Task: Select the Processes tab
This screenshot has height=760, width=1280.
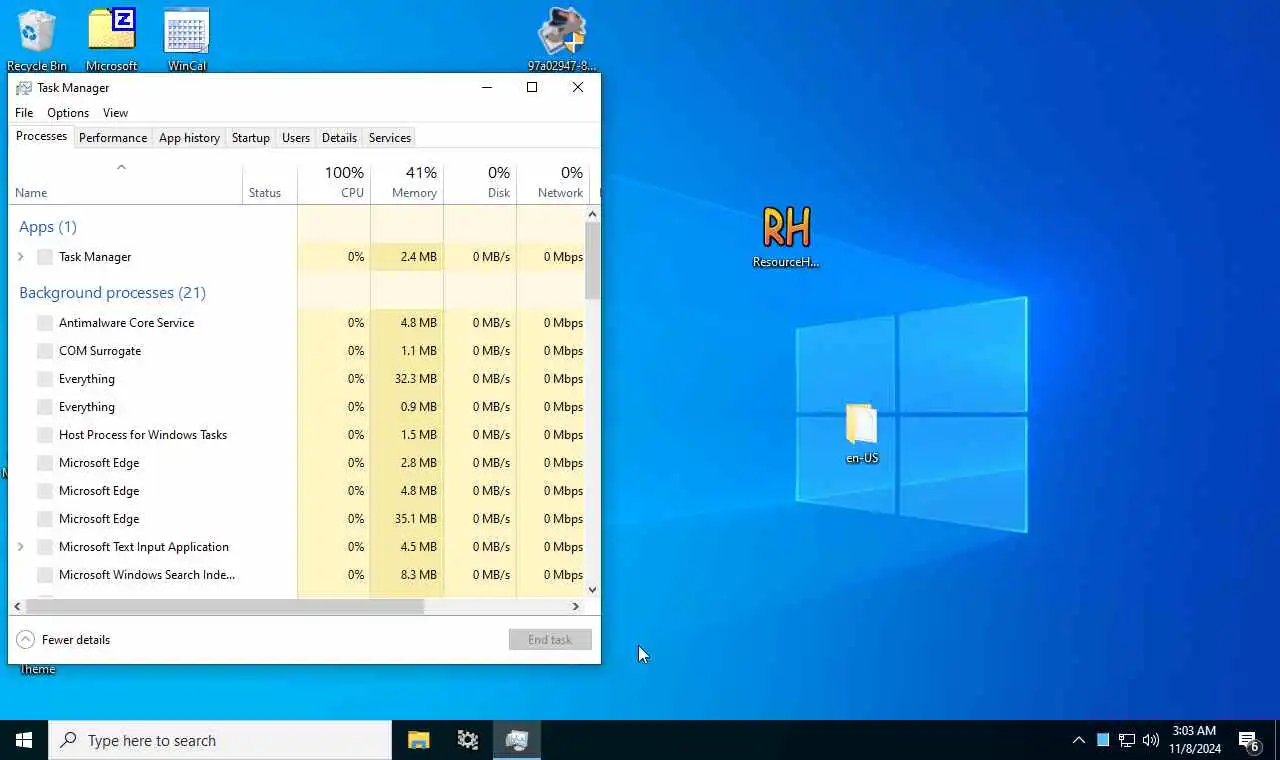Action: click(x=41, y=137)
